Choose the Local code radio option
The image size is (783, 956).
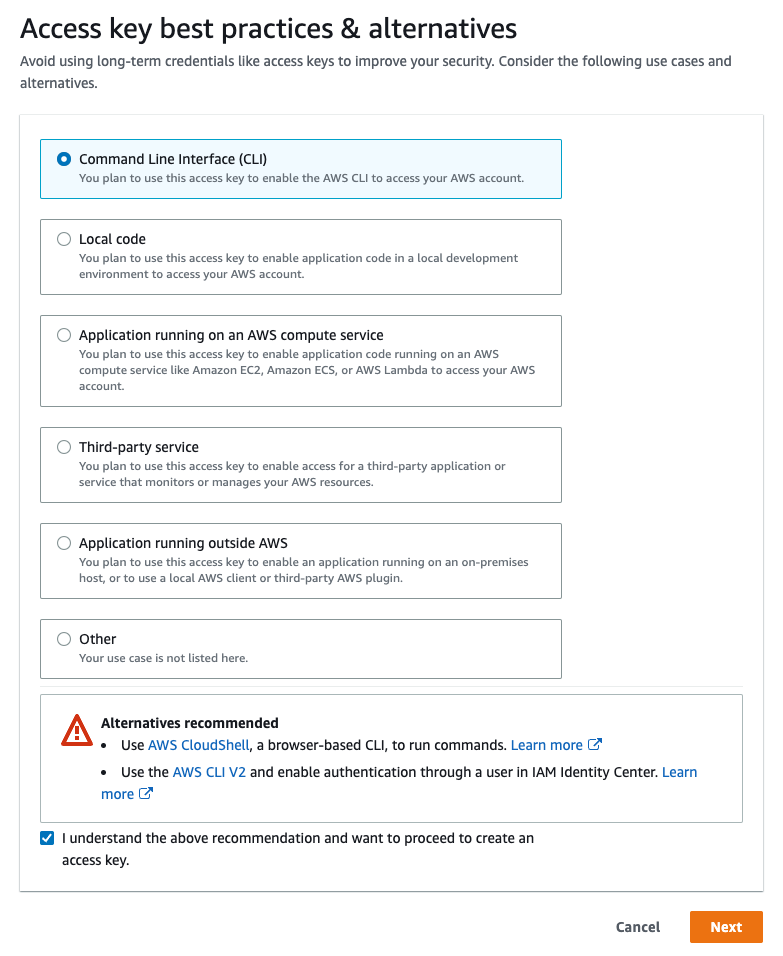63,239
